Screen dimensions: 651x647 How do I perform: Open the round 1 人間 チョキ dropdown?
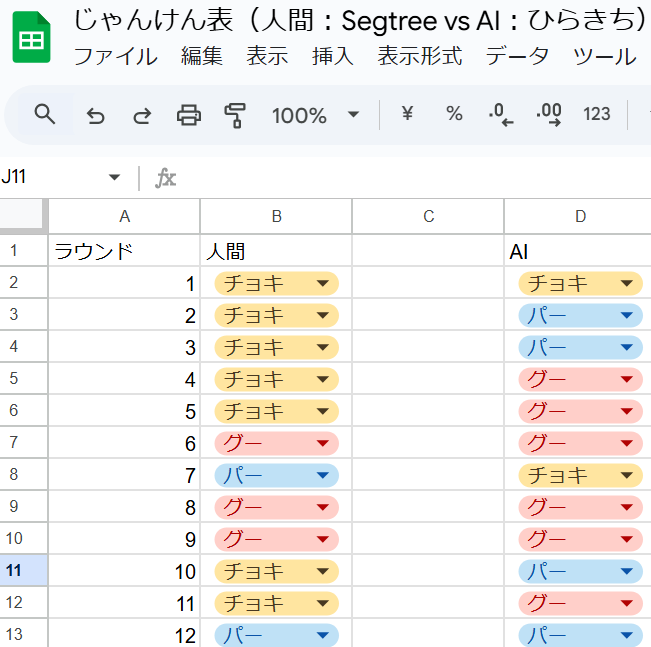pyautogui.click(x=322, y=284)
